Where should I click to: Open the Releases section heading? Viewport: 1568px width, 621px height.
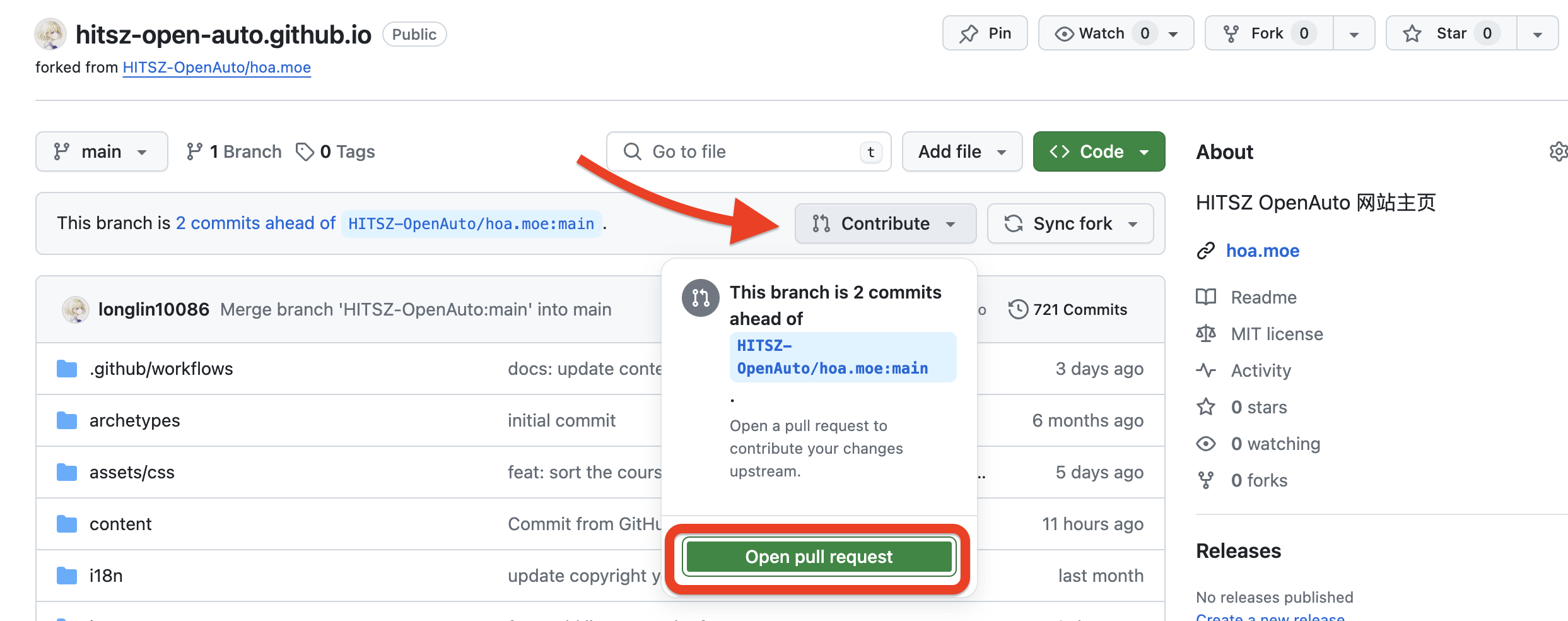coord(1238,551)
